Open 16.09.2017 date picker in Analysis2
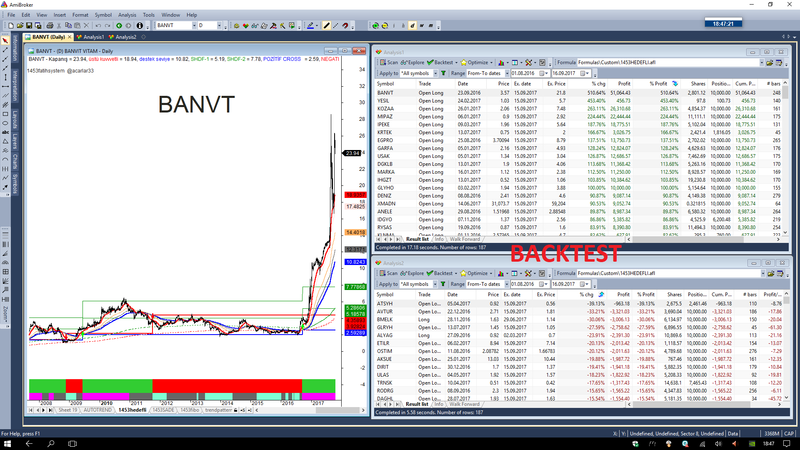Screen dimensions: 800x450 tap(585, 284)
